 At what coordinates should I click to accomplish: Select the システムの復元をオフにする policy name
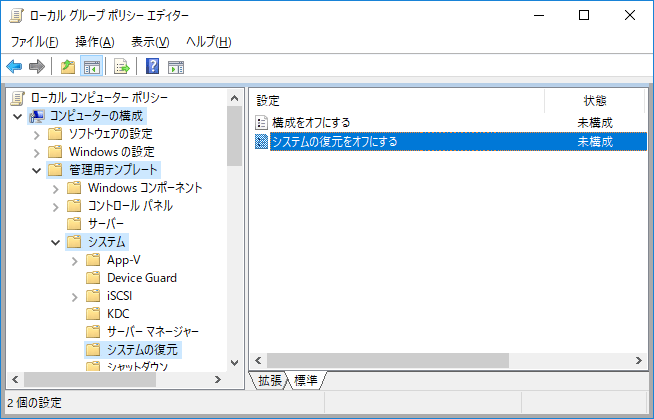click(335, 142)
